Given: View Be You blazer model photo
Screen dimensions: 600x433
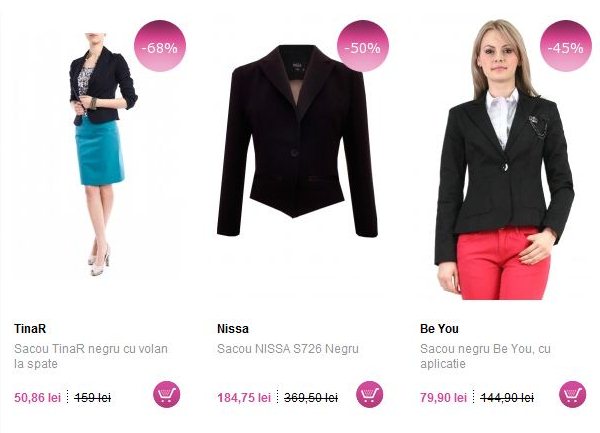Looking at the screenshot, I should 505,160.
